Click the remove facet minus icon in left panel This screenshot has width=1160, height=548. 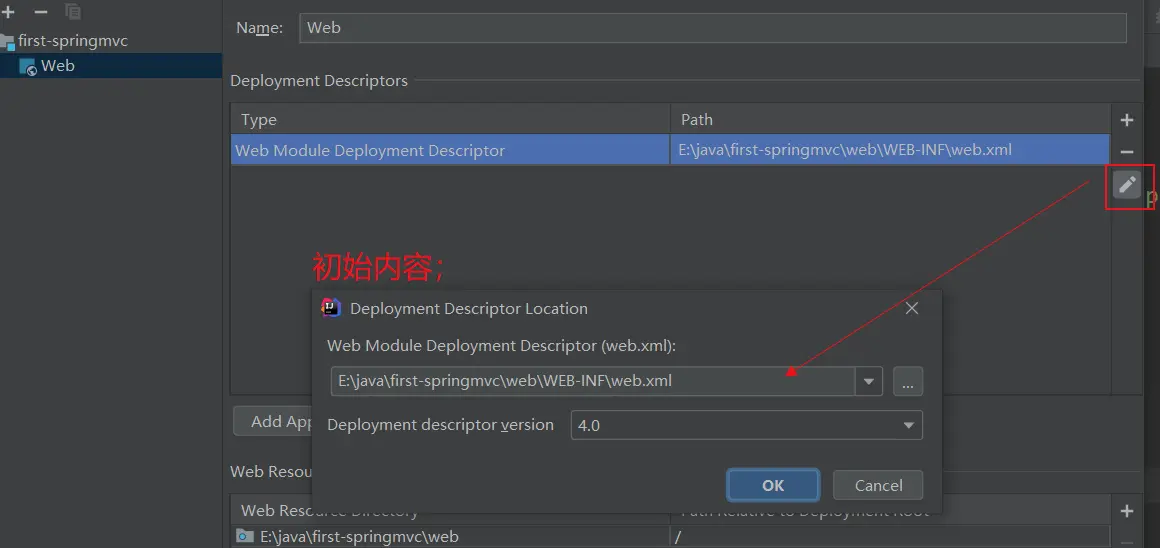(41, 12)
